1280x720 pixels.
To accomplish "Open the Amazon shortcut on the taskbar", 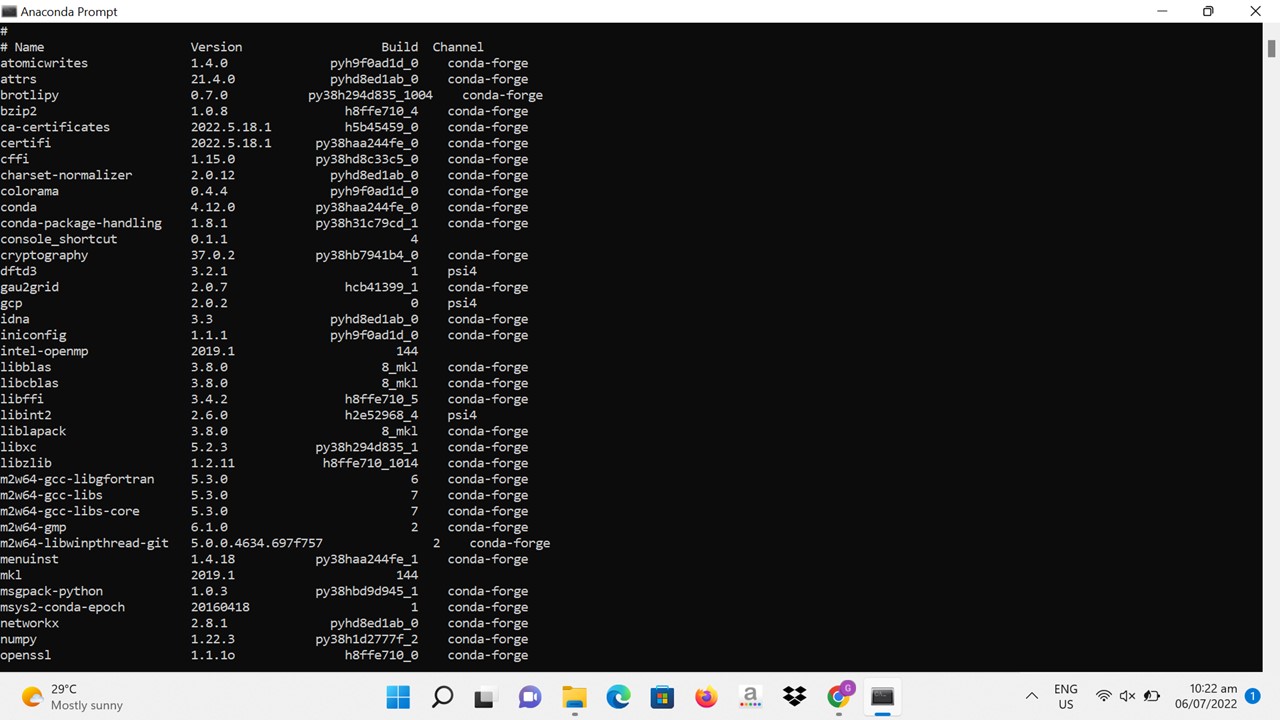I will point(751,697).
